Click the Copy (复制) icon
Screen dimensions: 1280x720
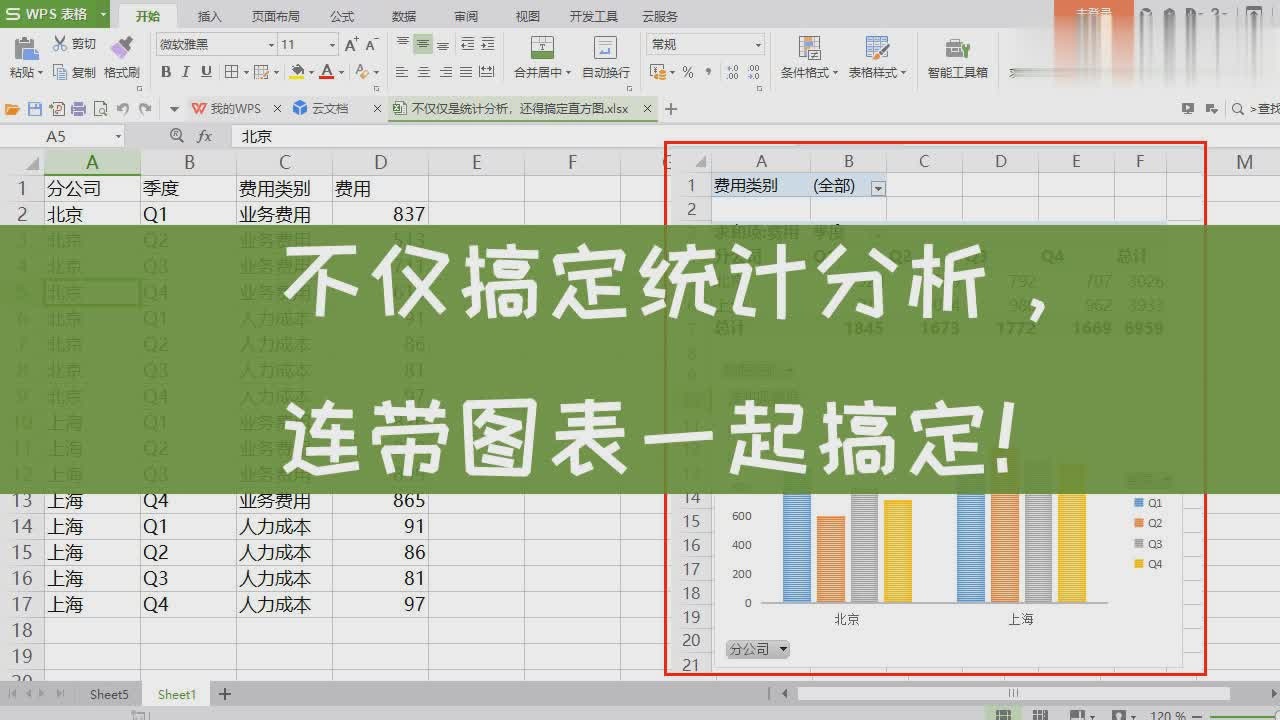(60, 72)
